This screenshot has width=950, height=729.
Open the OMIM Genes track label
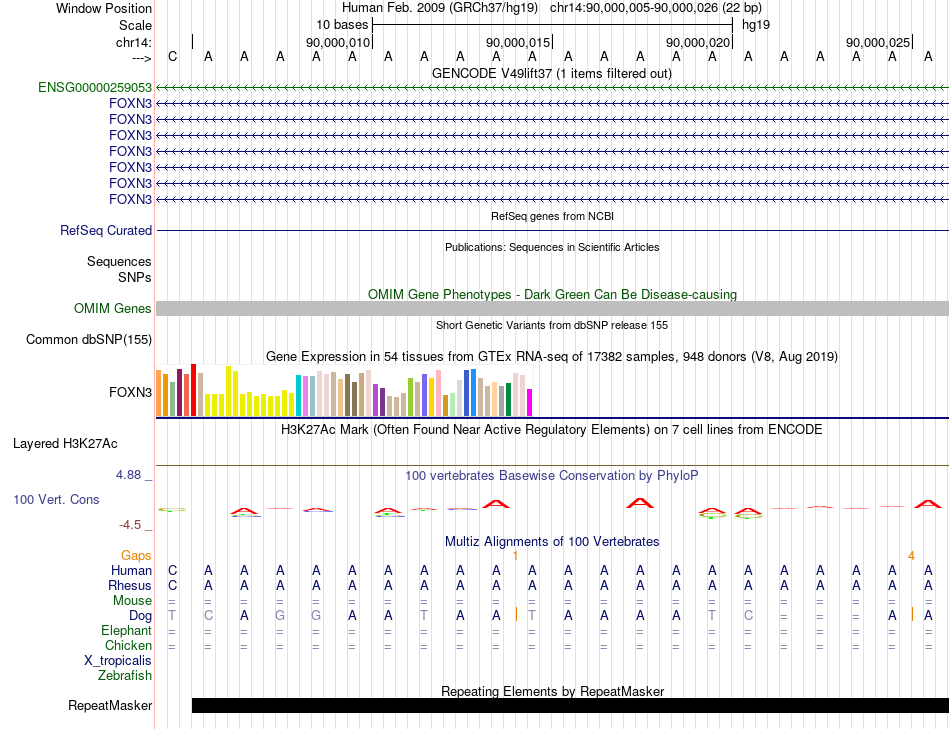[113, 309]
